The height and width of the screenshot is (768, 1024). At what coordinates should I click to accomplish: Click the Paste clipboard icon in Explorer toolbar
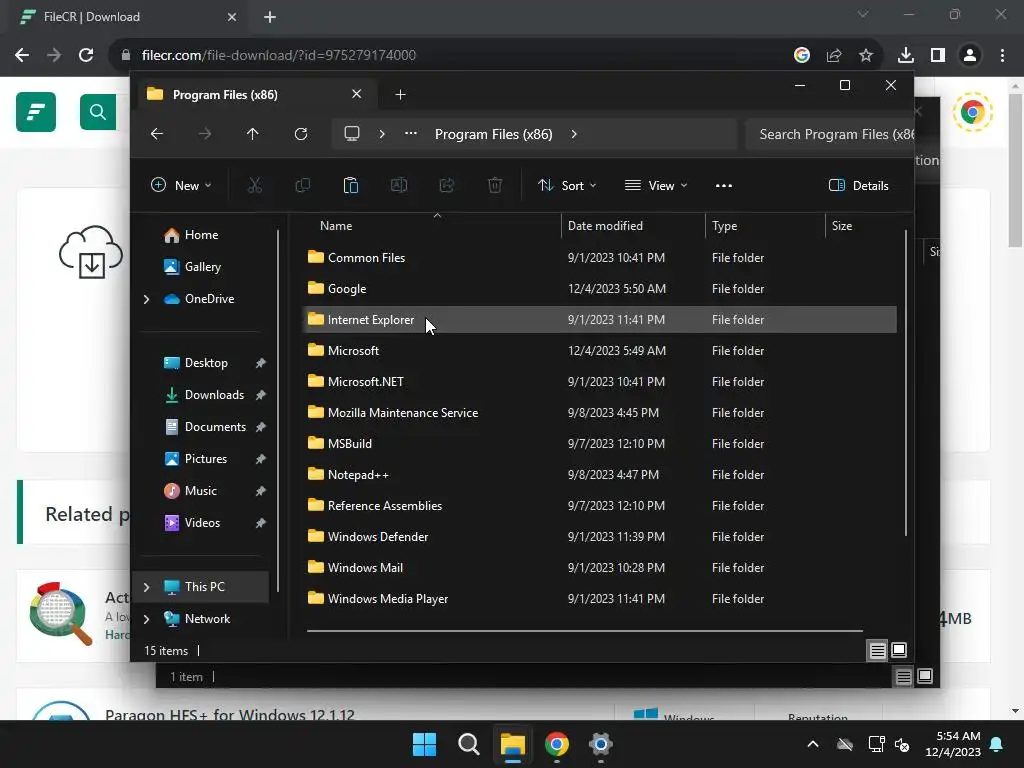tap(351, 185)
